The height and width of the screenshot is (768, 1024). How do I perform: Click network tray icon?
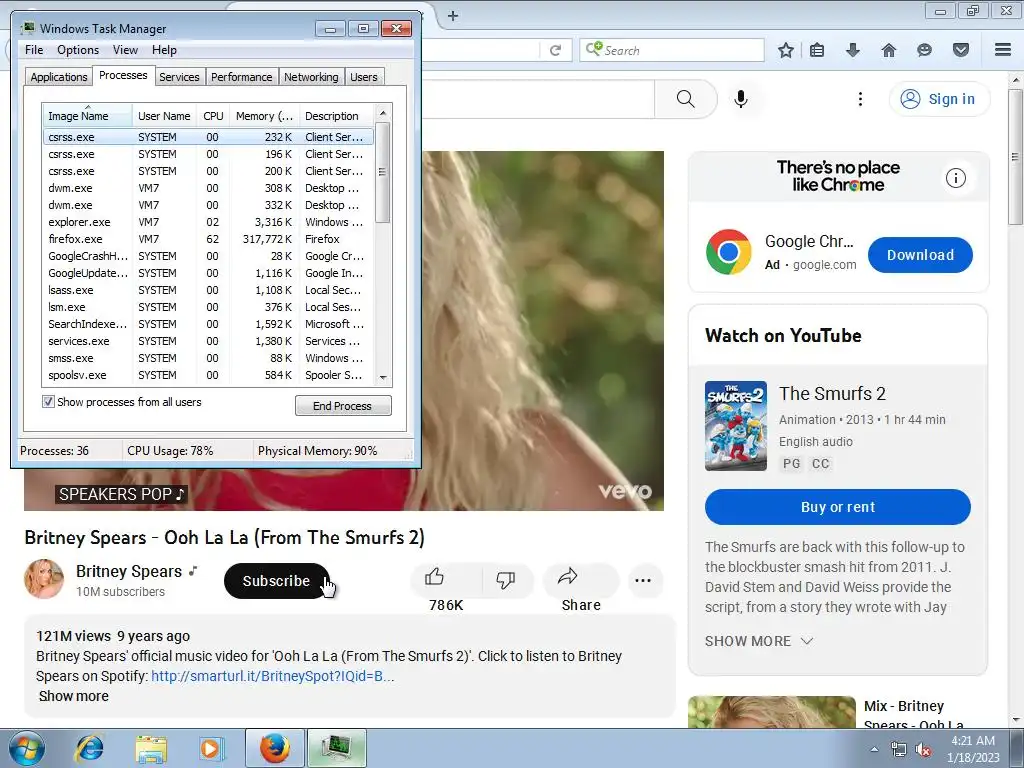pos(899,750)
